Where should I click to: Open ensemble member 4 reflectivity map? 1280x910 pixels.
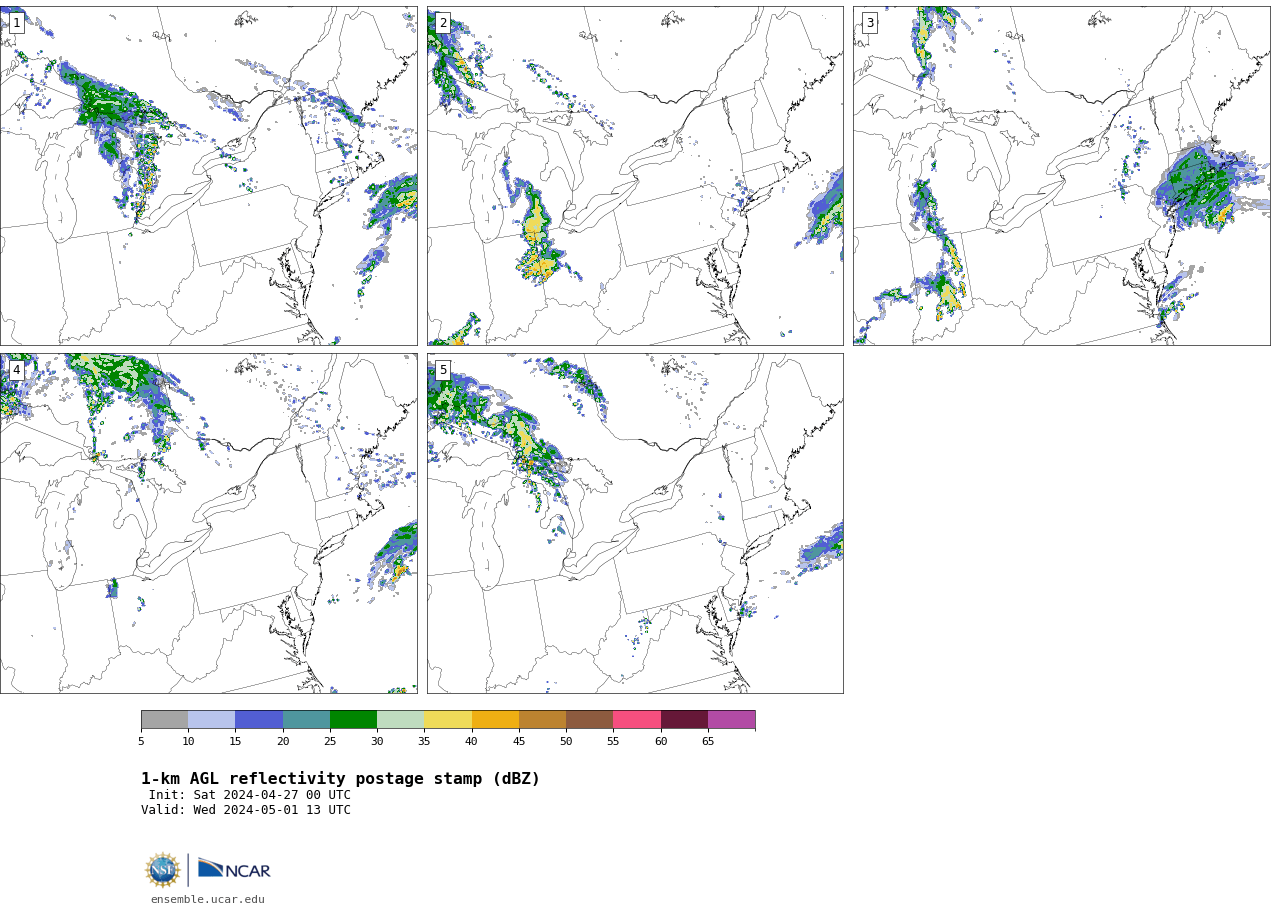(208, 523)
